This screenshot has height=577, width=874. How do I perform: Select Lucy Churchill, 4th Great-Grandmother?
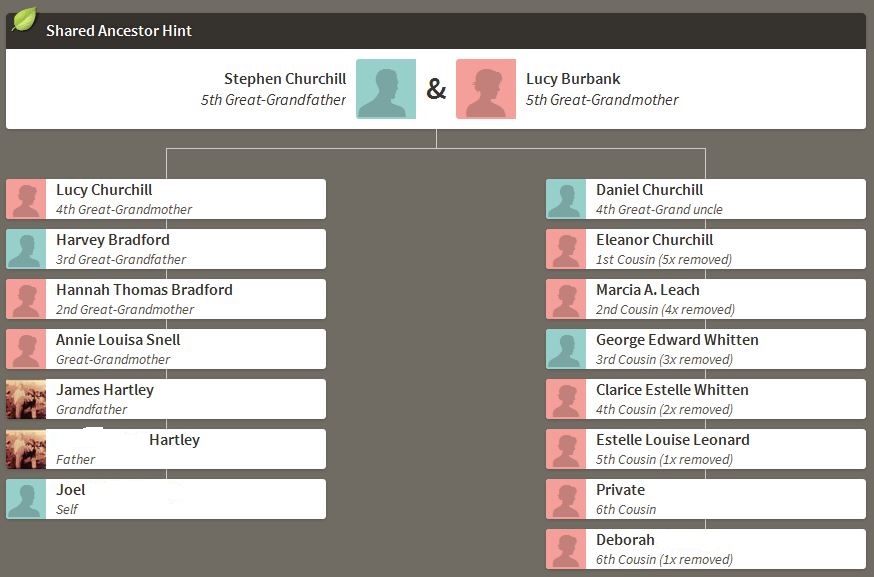(104, 190)
